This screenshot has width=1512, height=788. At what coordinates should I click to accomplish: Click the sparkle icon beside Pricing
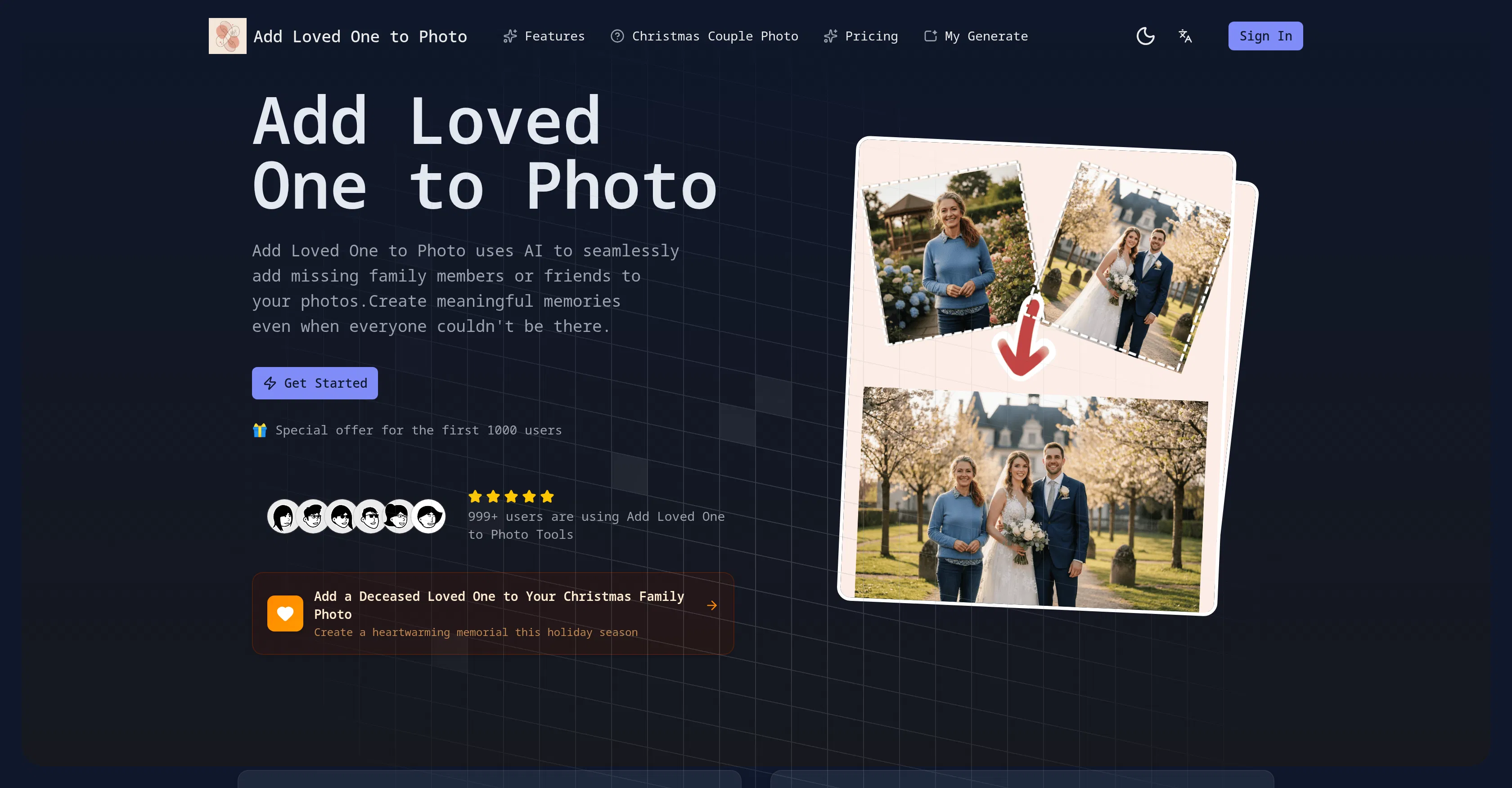point(830,36)
